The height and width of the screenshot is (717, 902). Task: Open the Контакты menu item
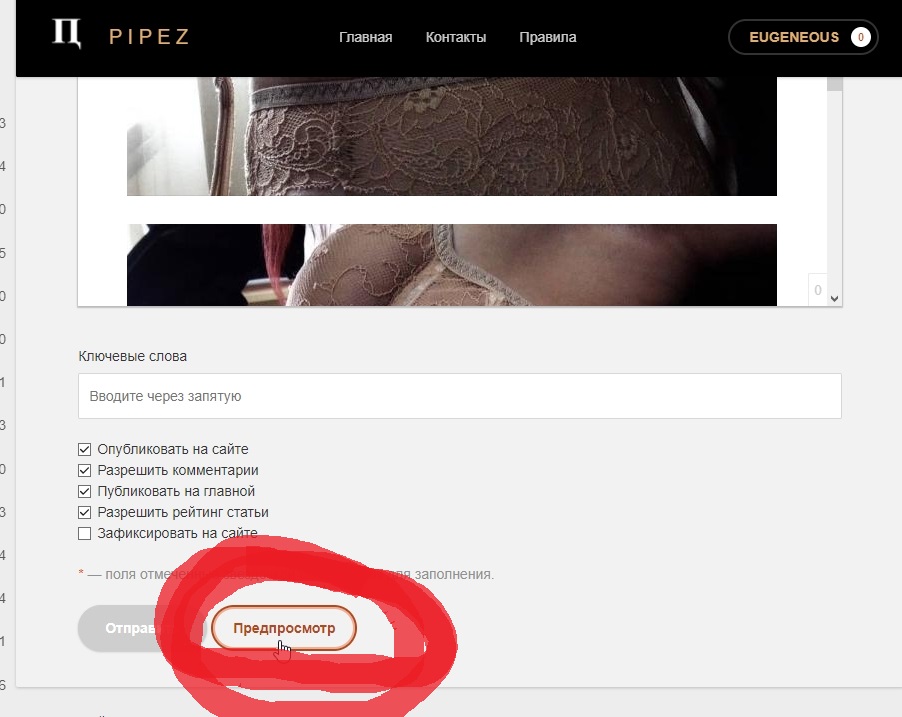pyautogui.click(x=456, y=37)
